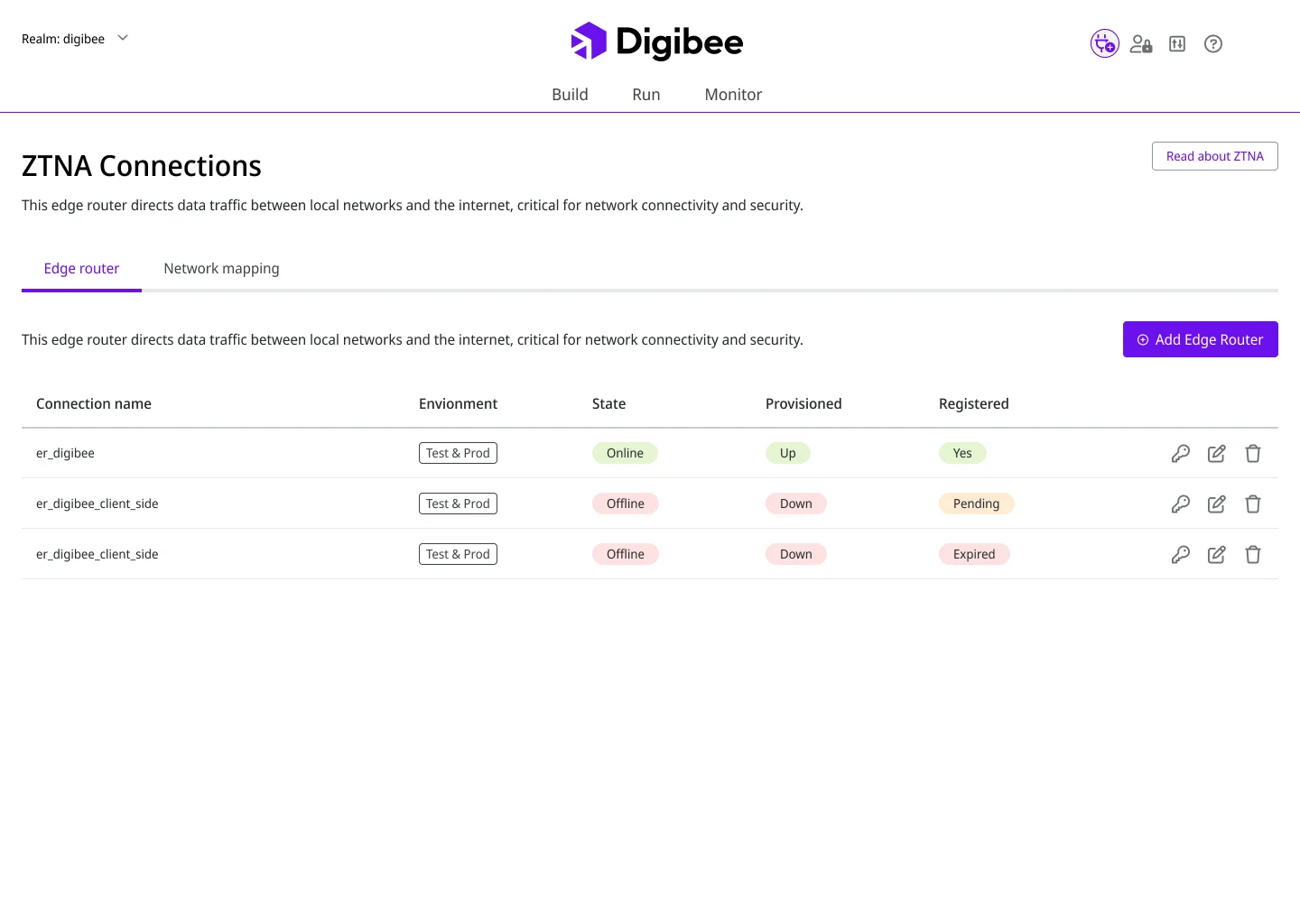Click the Digibee logo
Image resolution: width=1300 pixels, height=924 pixels.
tap(657, 42)
